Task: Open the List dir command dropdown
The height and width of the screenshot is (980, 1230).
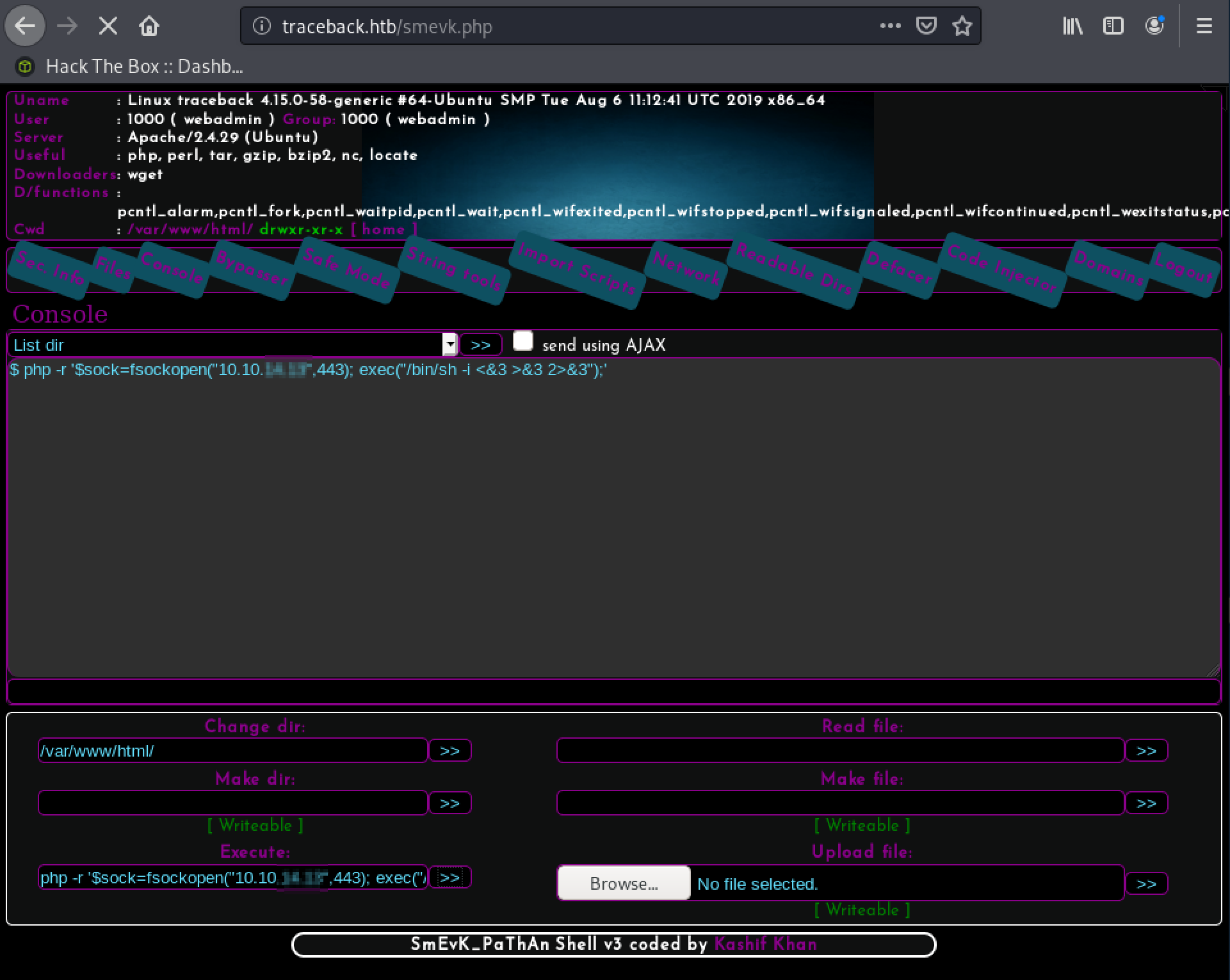Action: (232, 345)
